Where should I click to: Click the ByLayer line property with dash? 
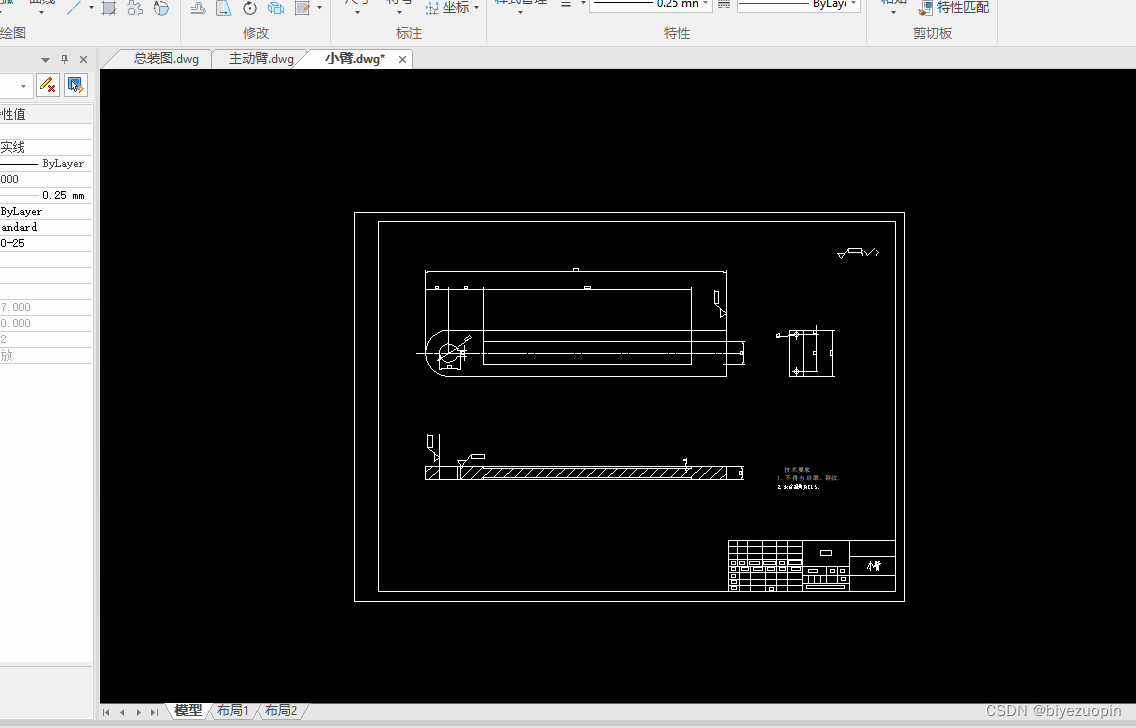tap(46, 164)
